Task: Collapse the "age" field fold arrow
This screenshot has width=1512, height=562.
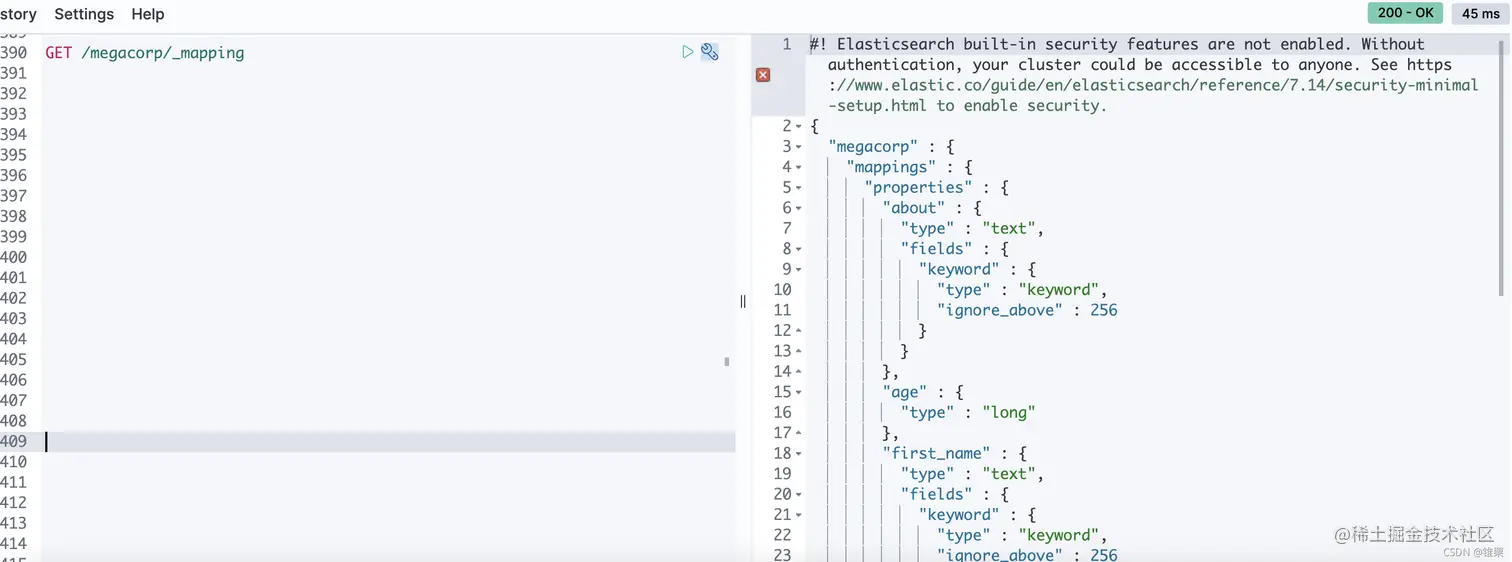Action: click(799, 392)
